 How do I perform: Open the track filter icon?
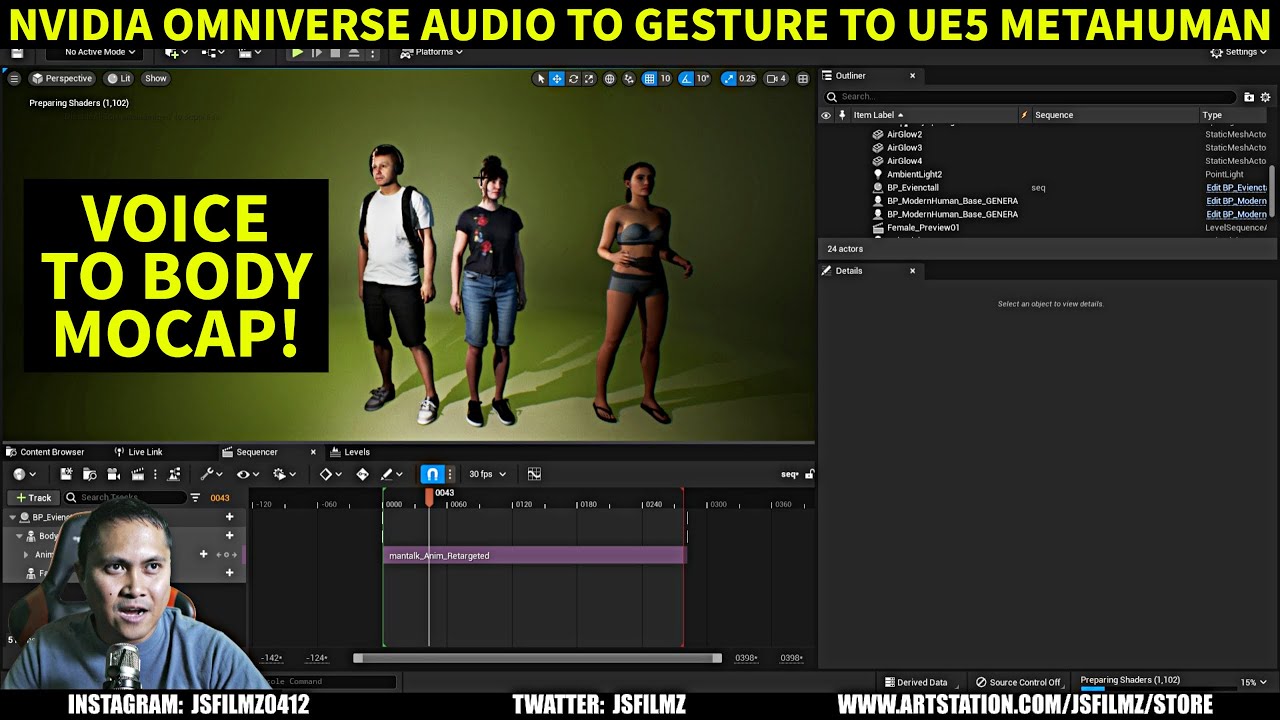[x=195, y=497]
